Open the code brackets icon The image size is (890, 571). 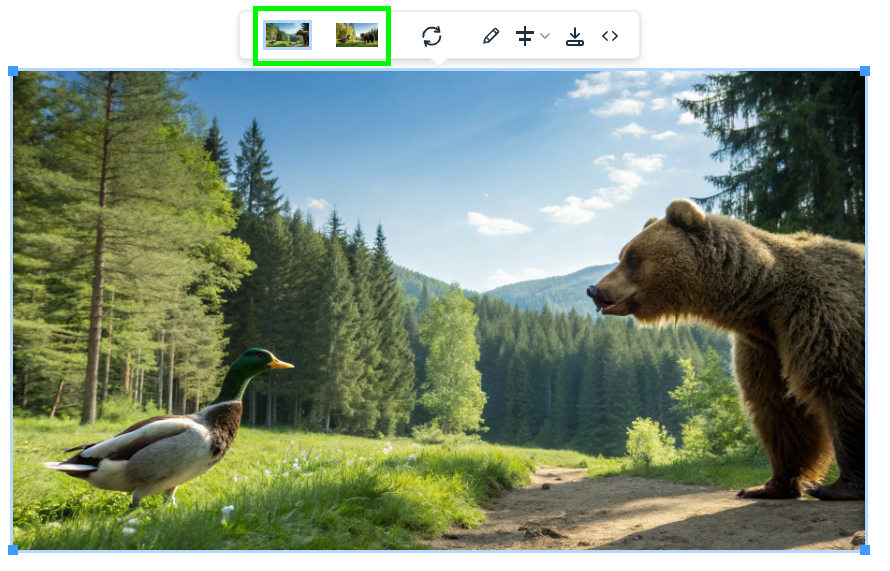pos(610,36)
